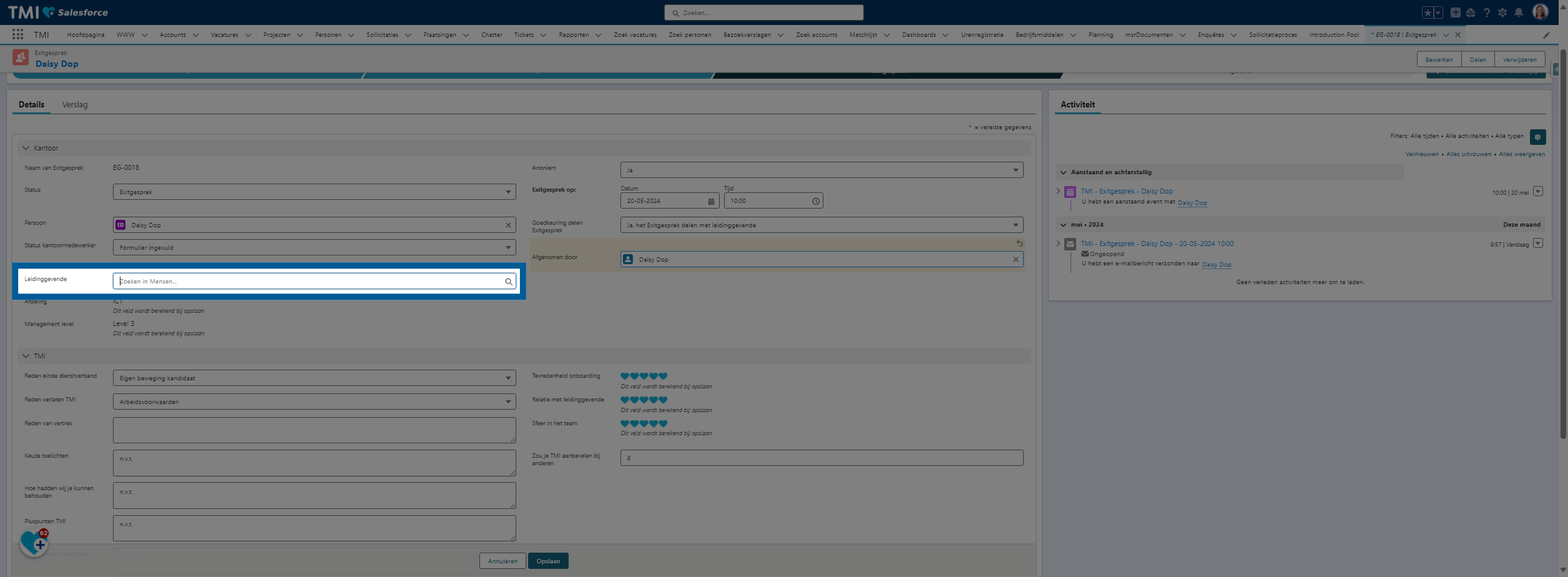Collapse the Kantoor section

[x=26, y=149]
